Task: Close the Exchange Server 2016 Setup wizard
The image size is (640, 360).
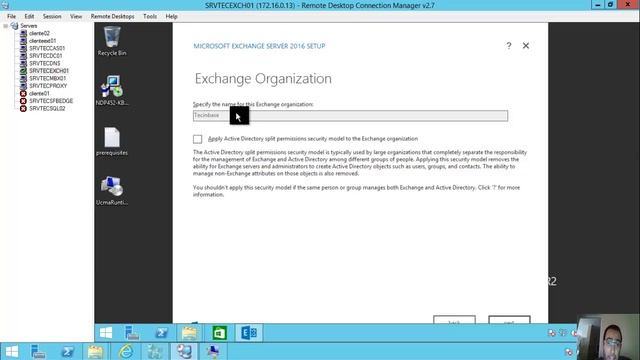Action: 526,46
